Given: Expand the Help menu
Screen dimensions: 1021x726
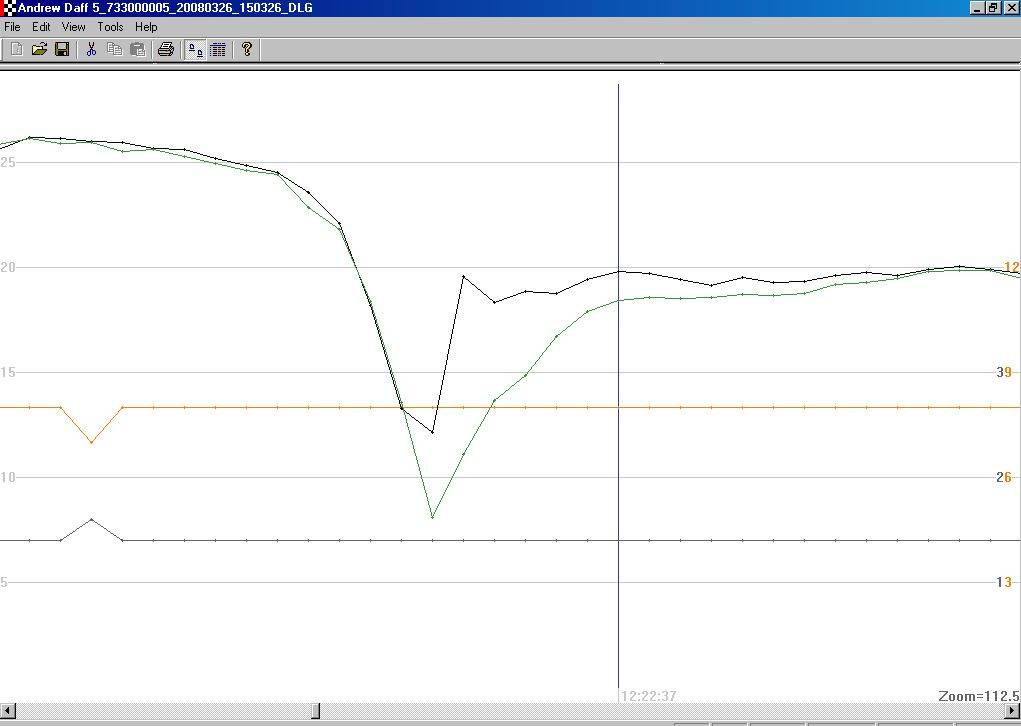Looking at the screenshot, I should tap(146, 27).
